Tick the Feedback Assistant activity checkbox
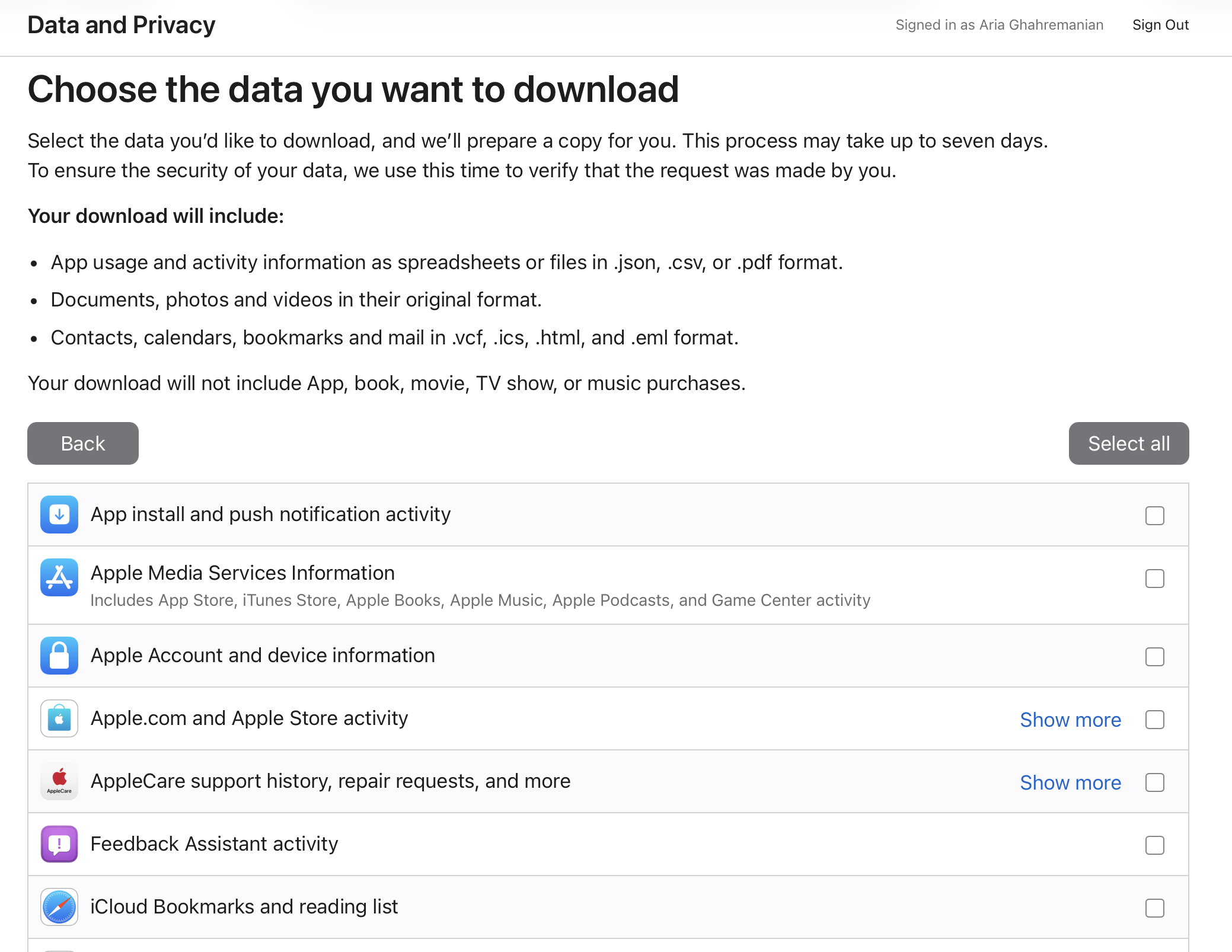This screenshot has height=952, width=1232. pyautogui.click(x=1154, y=845)
